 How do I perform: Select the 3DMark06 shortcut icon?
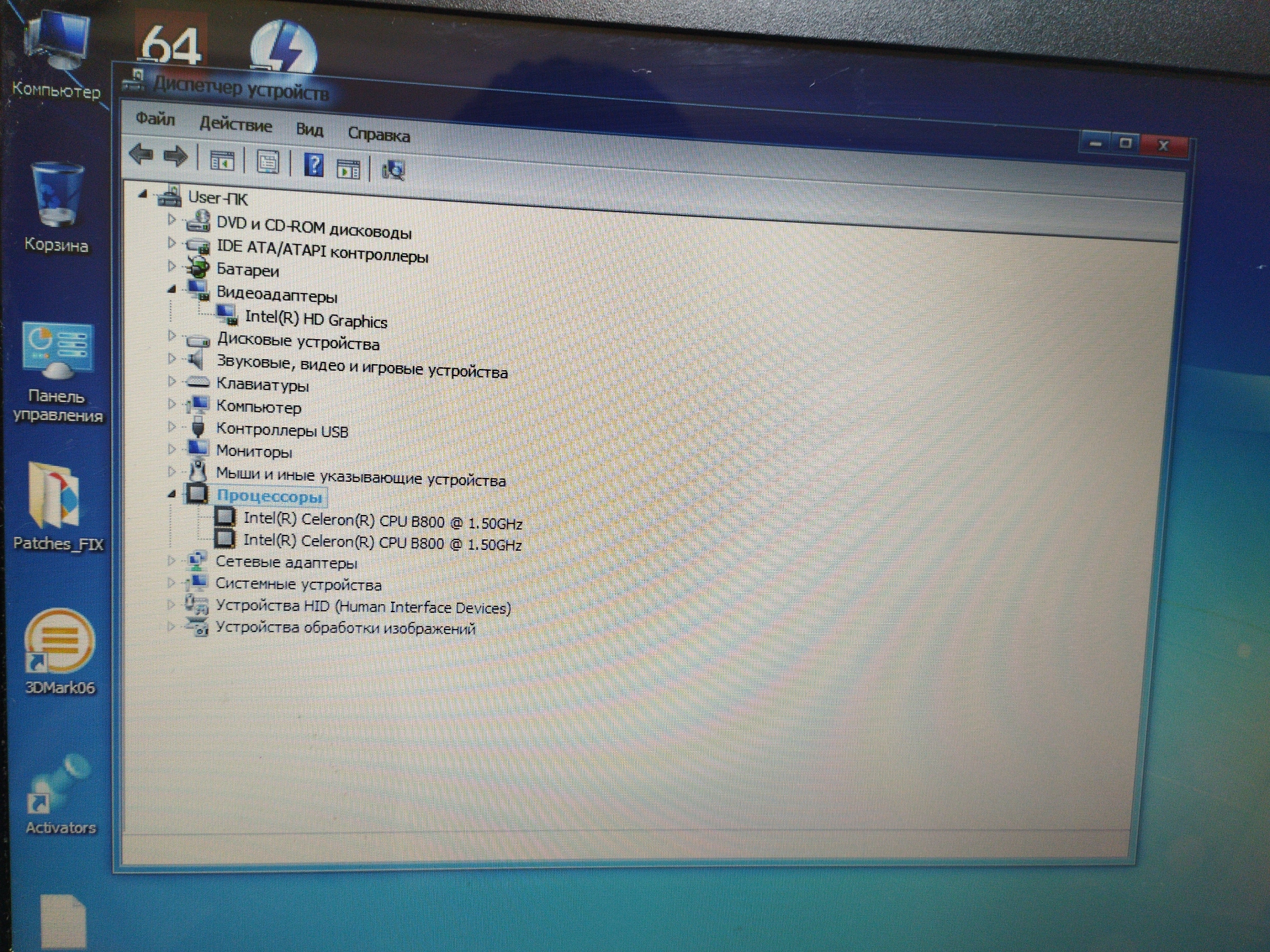click(x=60, y=652)
